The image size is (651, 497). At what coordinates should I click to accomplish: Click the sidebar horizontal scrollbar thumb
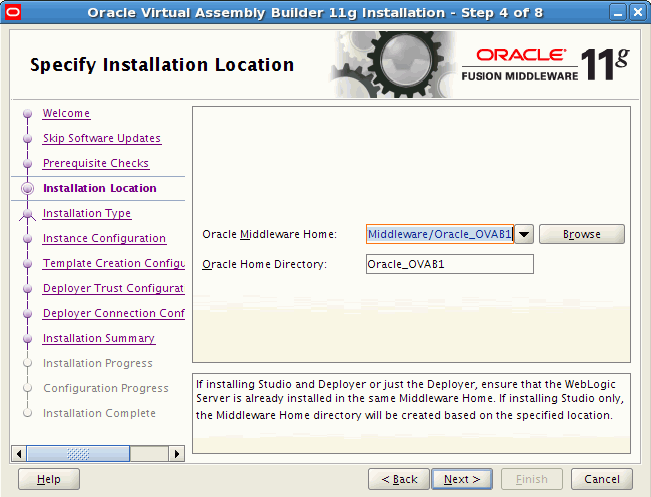(x=78, y=453)
